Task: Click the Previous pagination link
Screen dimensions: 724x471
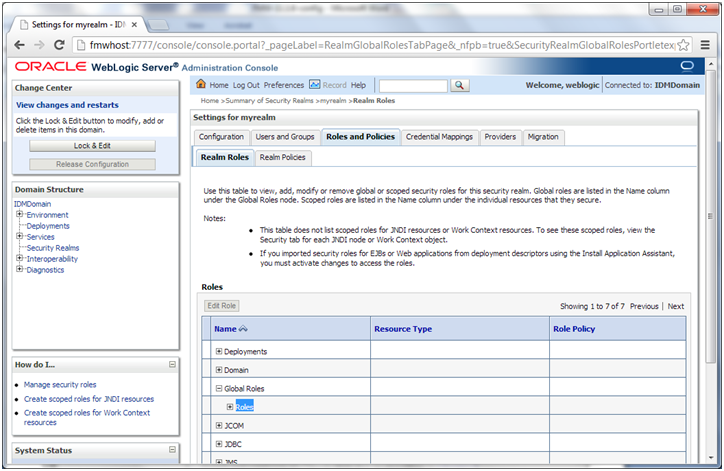Action: [x=644, y=306]
